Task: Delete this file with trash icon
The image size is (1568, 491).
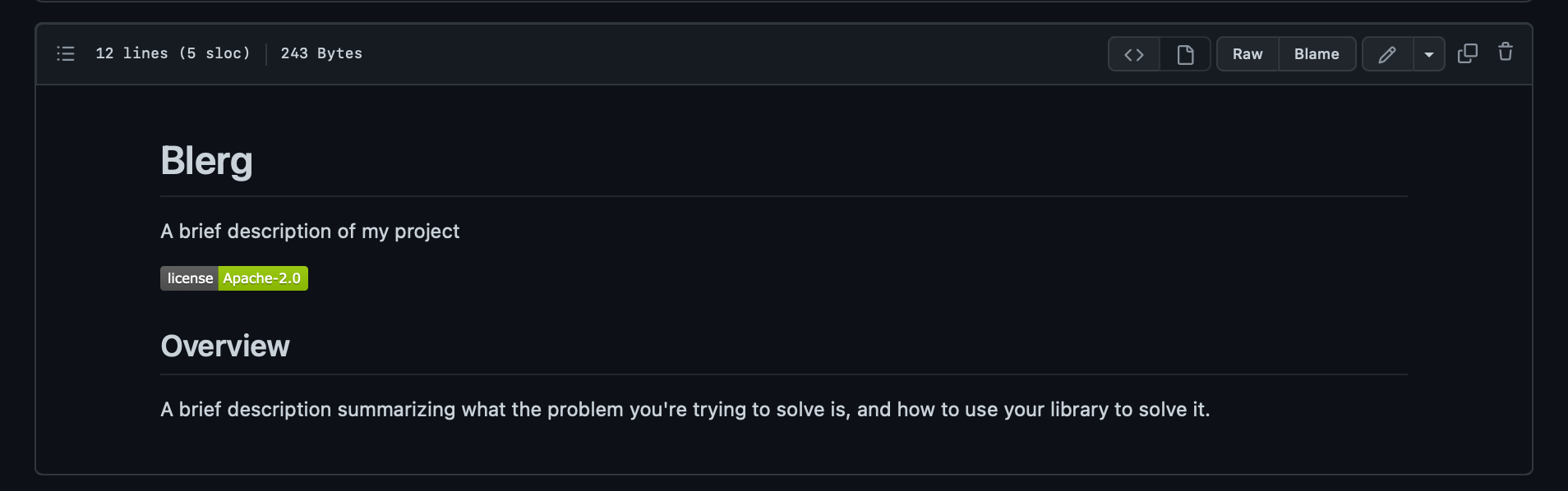Action: coord(1506,52)
